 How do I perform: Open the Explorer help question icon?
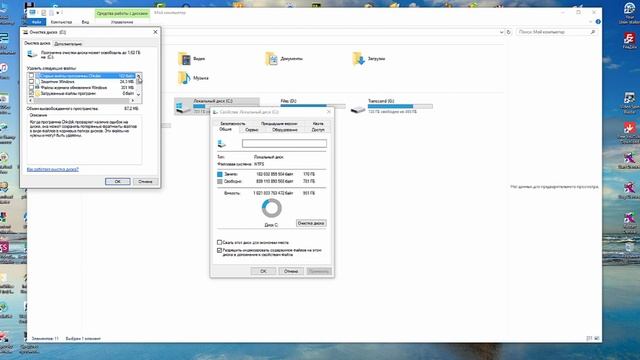pos(598,22)
